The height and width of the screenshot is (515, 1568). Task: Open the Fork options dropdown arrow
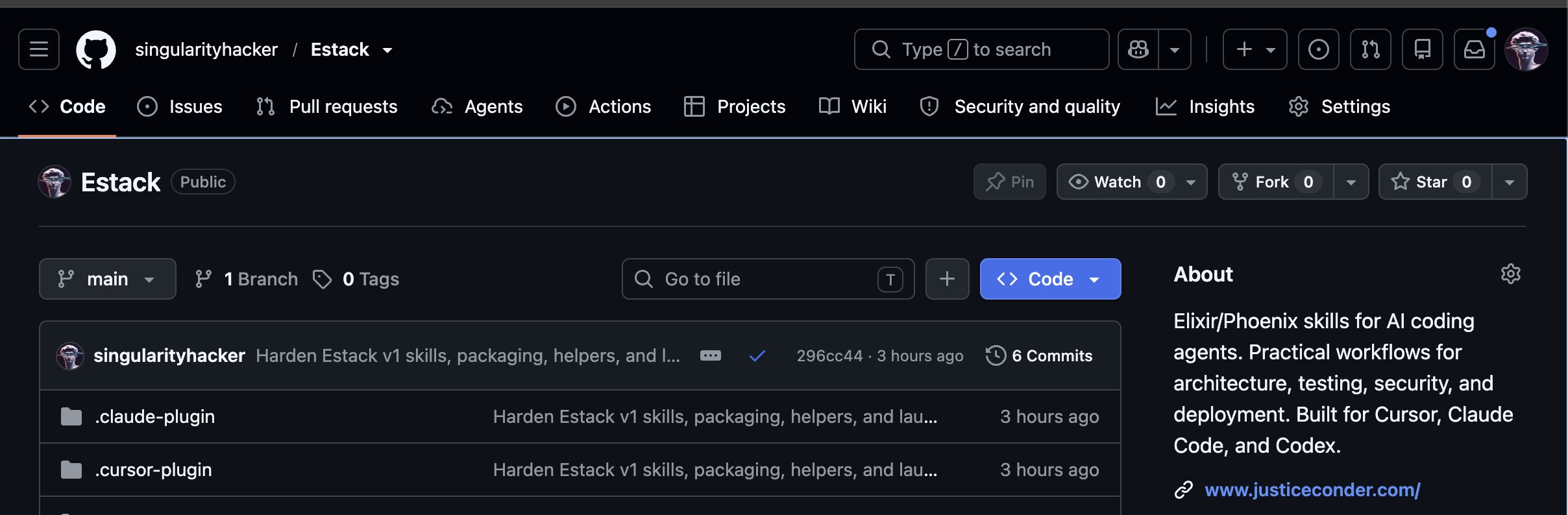[x=1351, y=182]
